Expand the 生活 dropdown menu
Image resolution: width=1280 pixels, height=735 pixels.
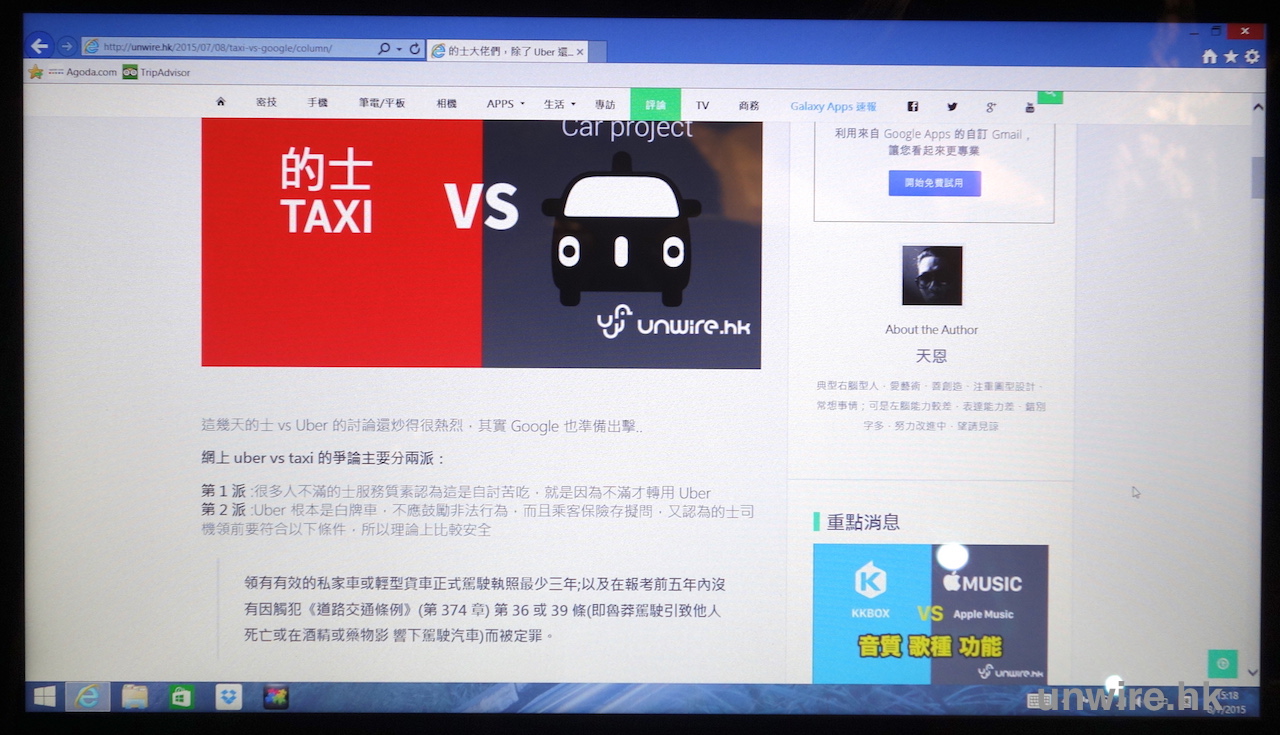coord(559,104)
